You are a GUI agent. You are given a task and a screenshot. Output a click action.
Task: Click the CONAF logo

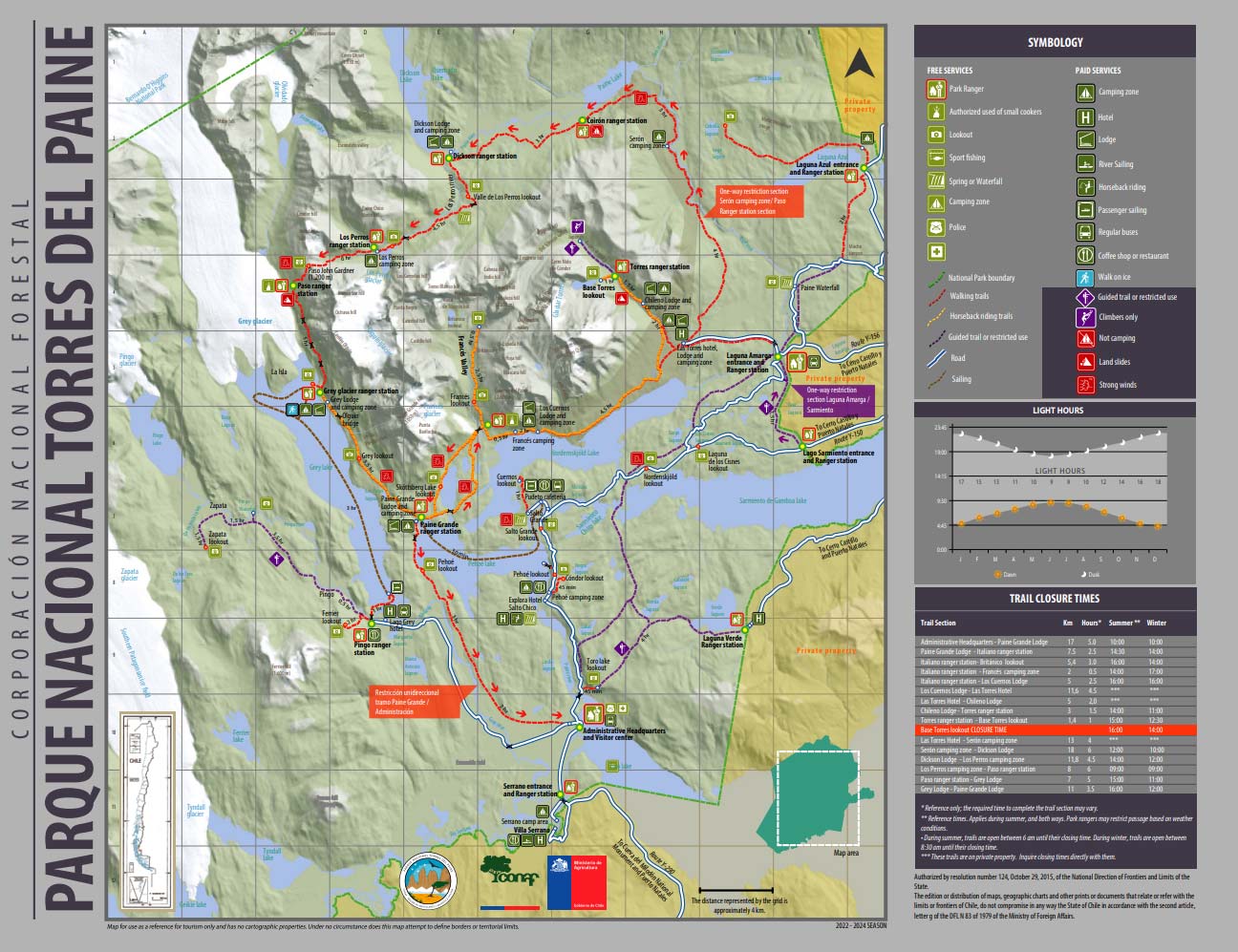(x=508, y=880)
